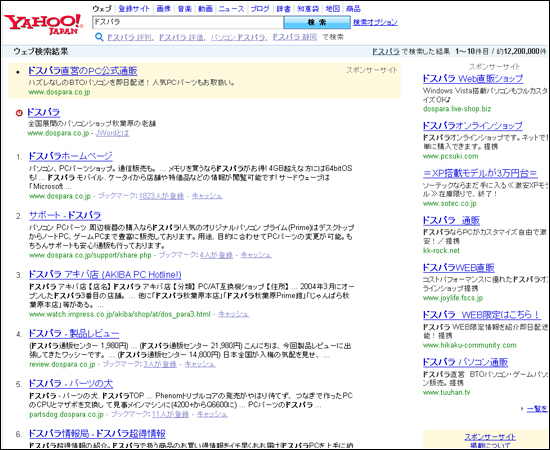Click the JWordとは link
550x450 pixels.
click(x=112, y=133)
